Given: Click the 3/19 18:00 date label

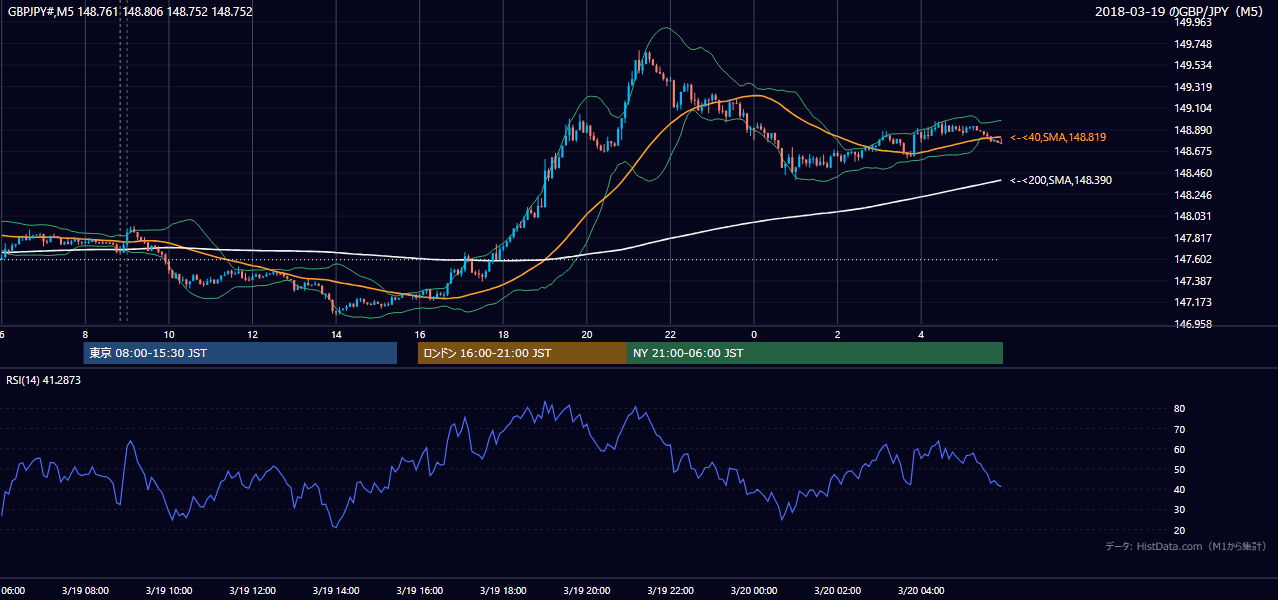Looking at the screenshot, I should [x=503, y=590].
